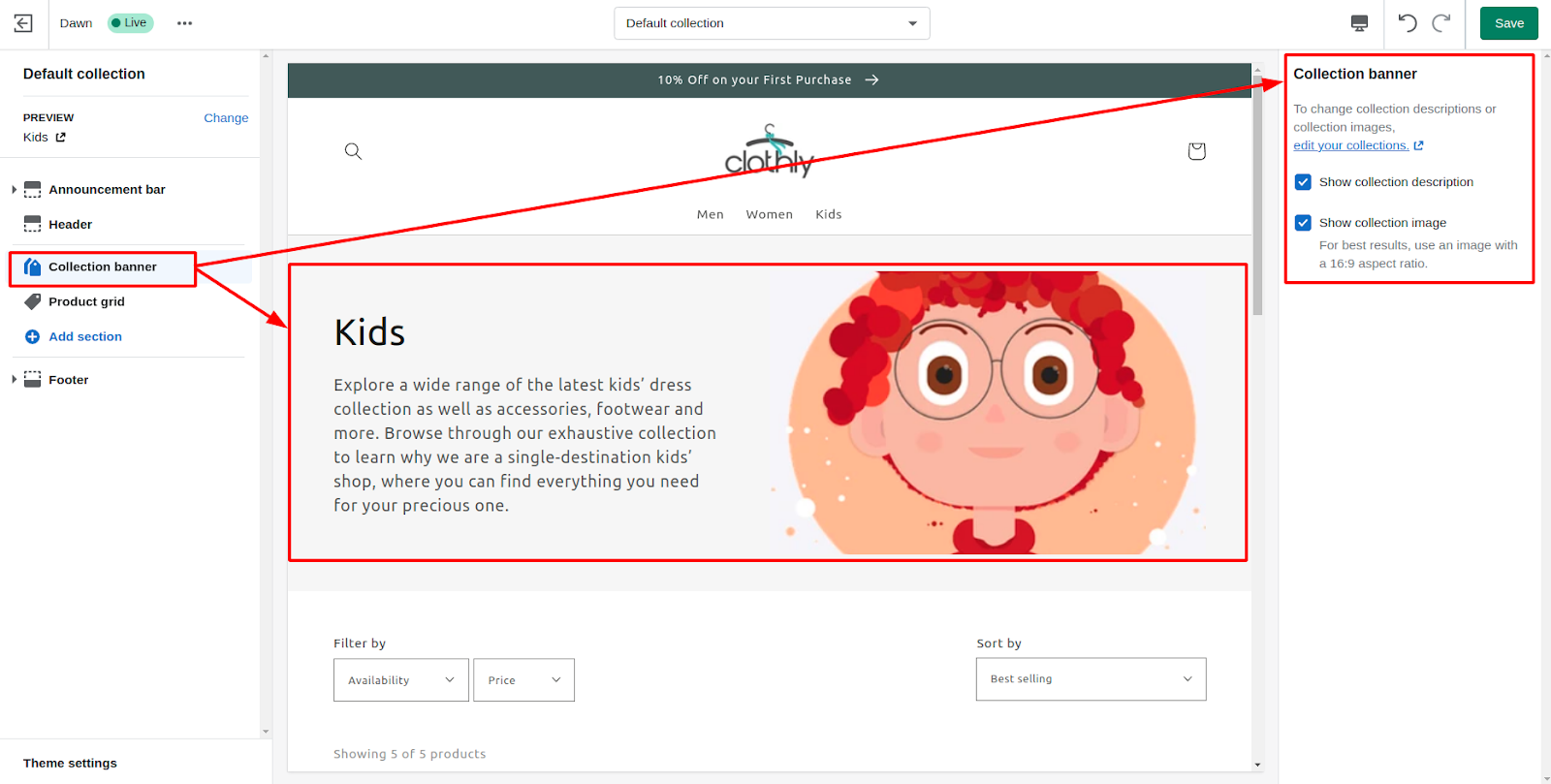Click the 10% Off First Purchase announcement
Viewport: 1551px width, 784px height.
point(754,80)
